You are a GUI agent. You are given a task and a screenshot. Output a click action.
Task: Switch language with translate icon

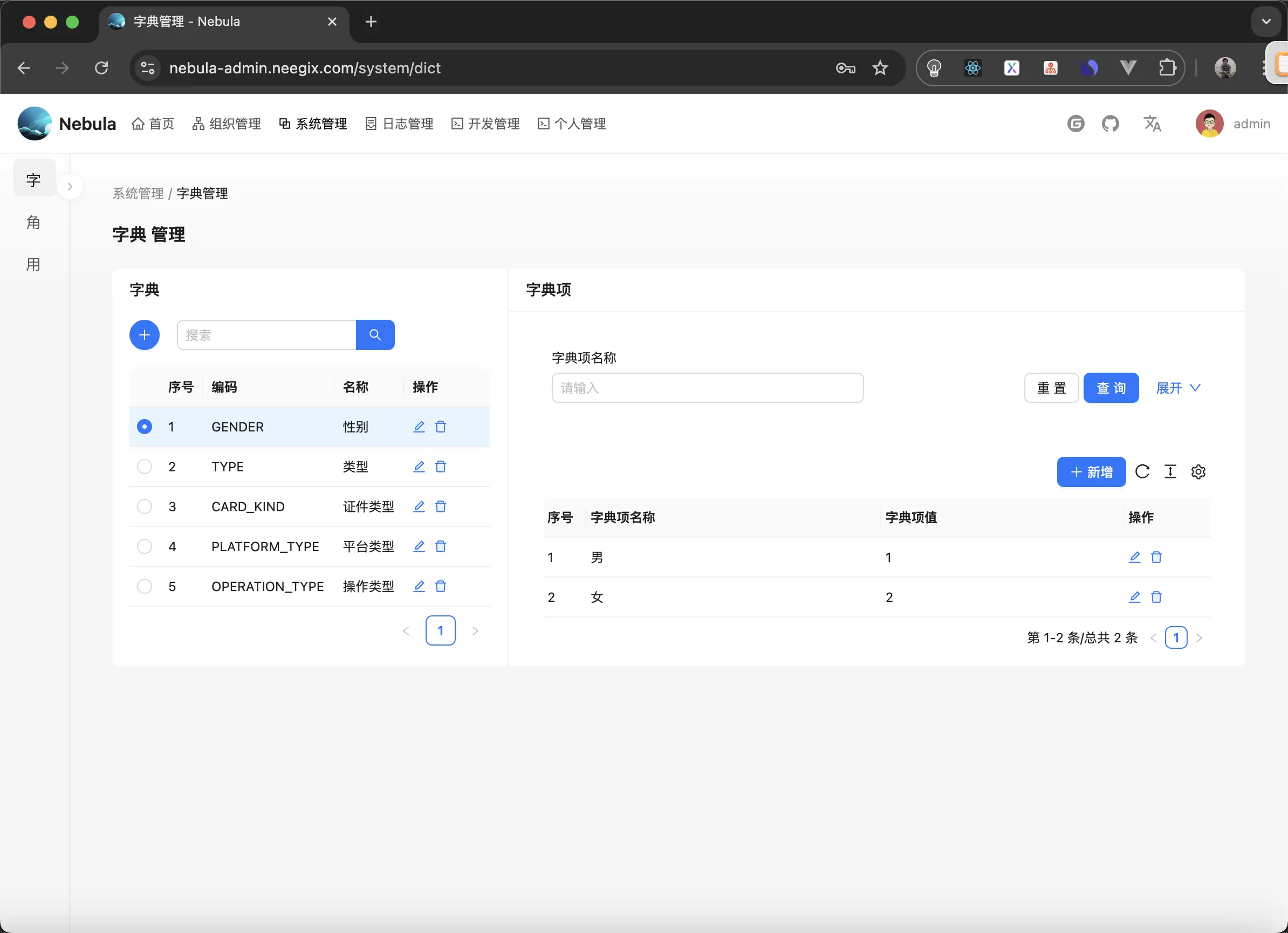(x=1152, y=123)
